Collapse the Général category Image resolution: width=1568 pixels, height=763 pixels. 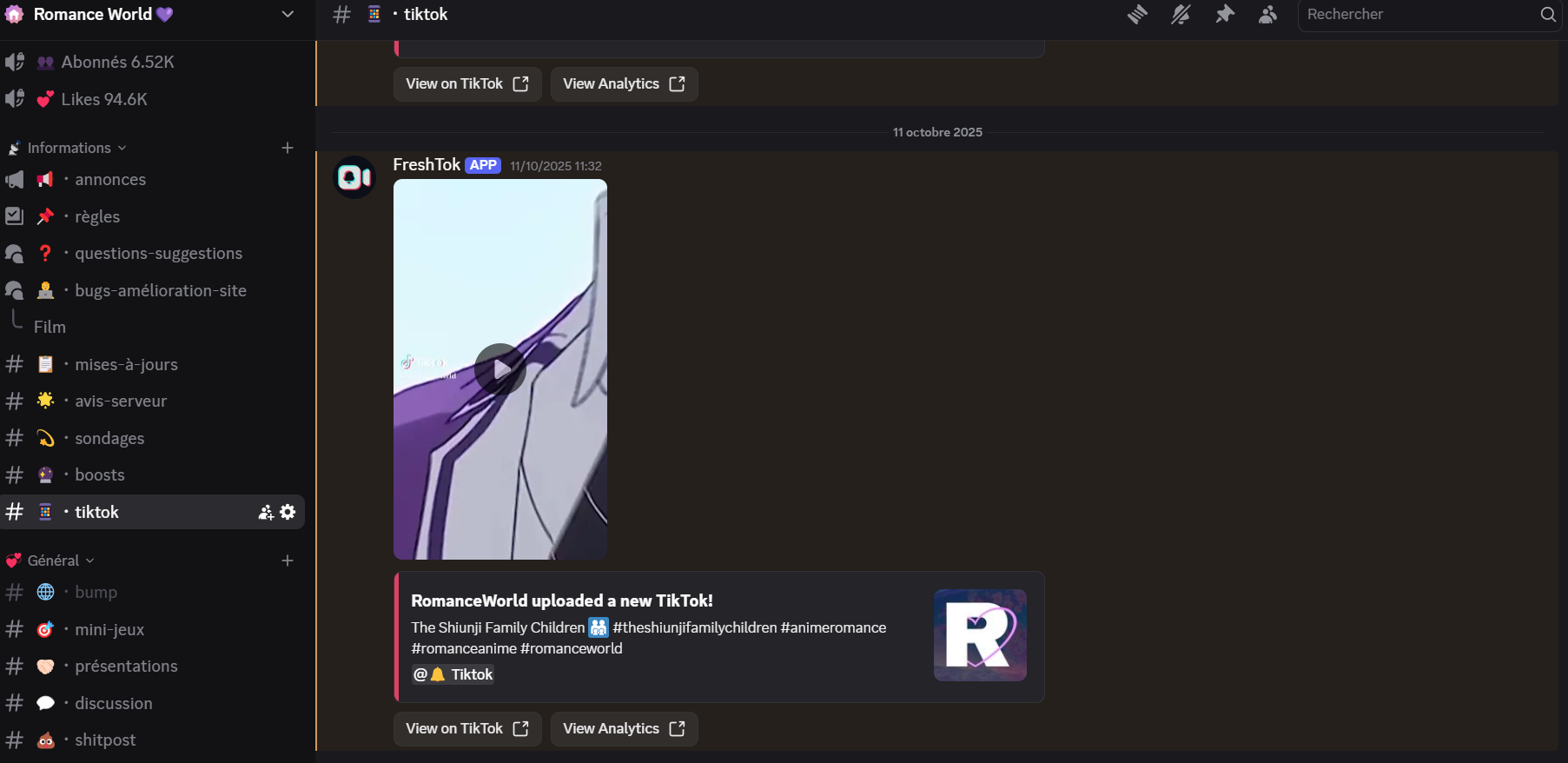(54, 561)
